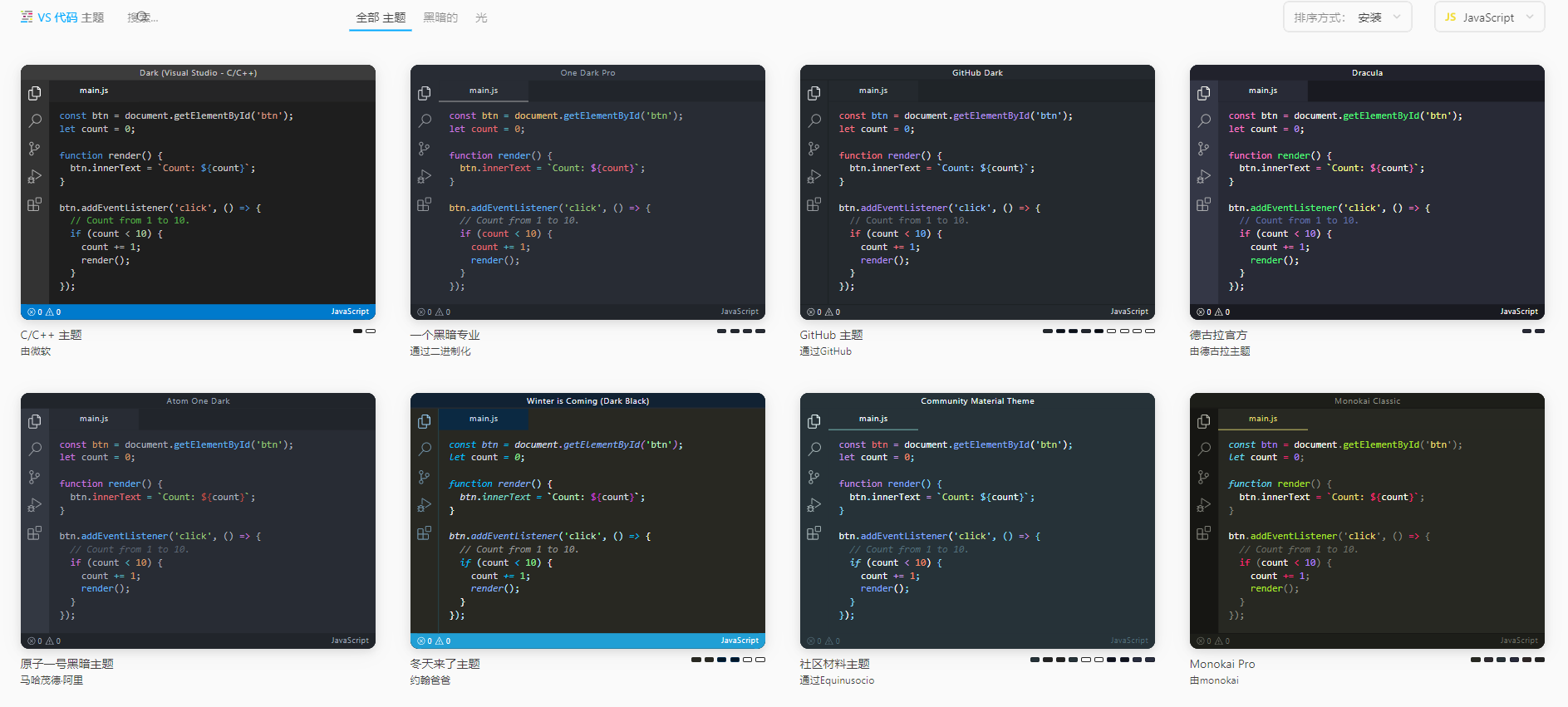This screenshot has height=707, width=1568.
Task: Switch to the 全部 主题 tab
Action: (x=381, y=17)
